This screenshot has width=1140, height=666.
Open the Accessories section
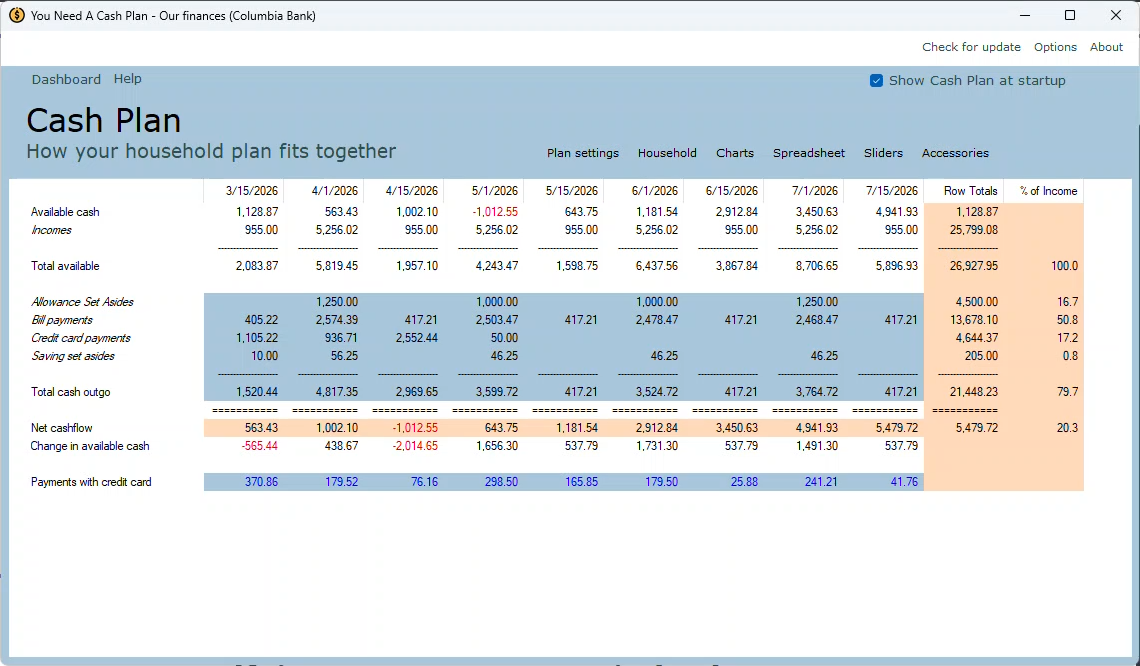[955, 153]
